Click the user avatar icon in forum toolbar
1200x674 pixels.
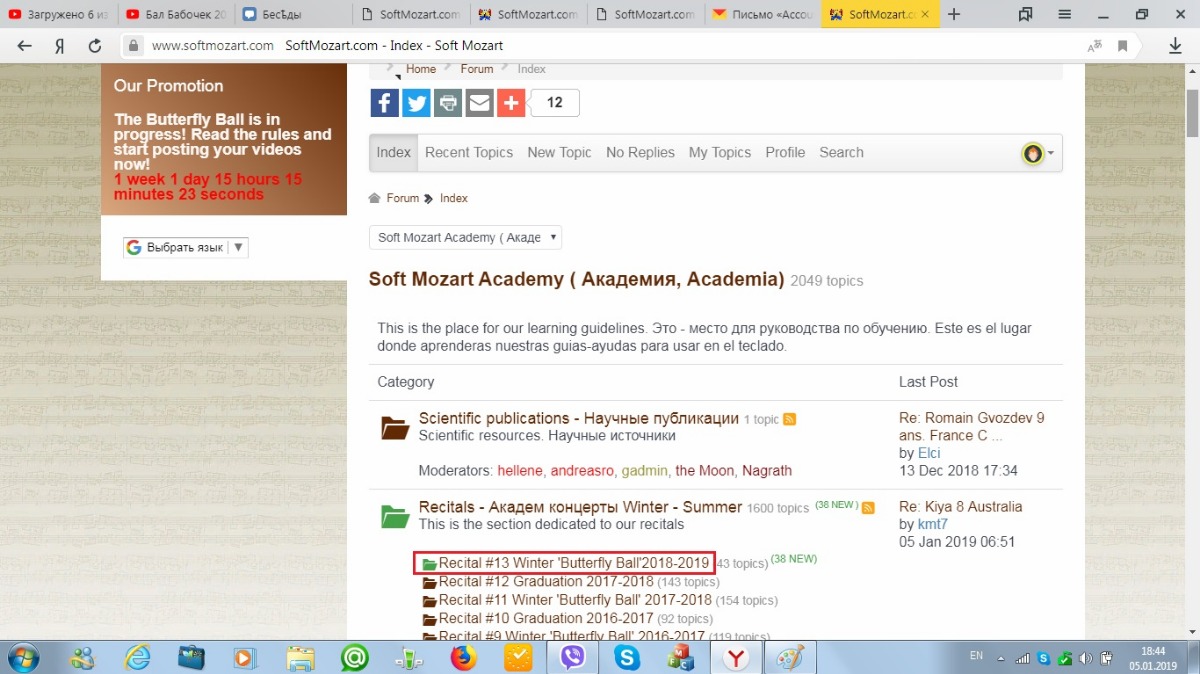point(1033,153)
